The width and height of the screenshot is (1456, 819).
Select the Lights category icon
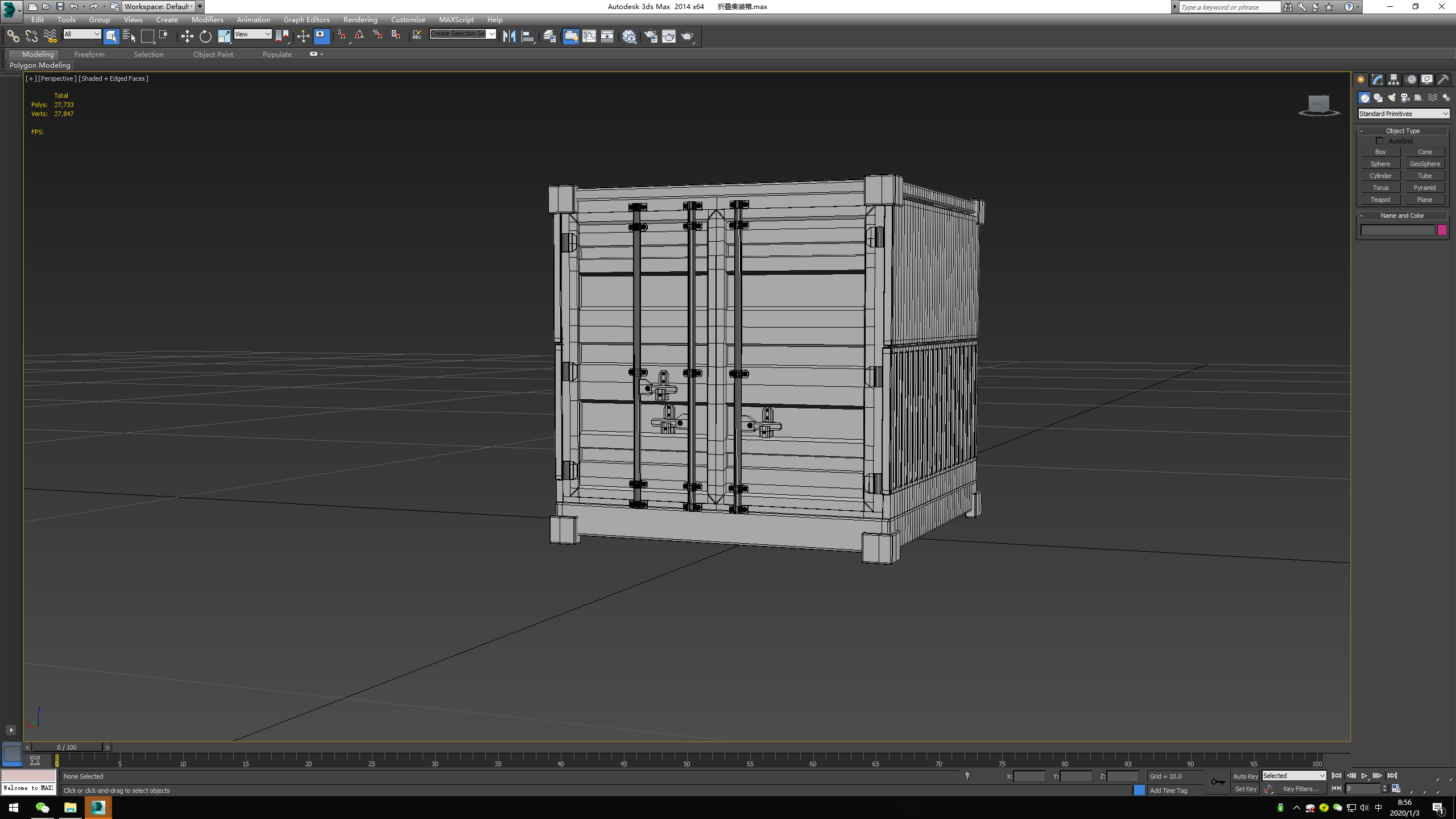[1391, 98]
